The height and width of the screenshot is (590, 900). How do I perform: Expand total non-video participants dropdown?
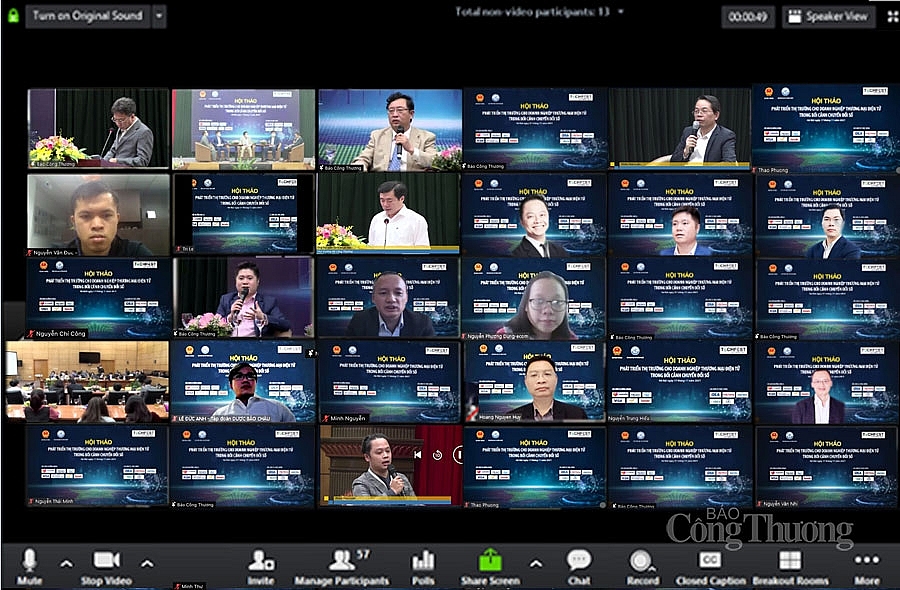(620, 12)
